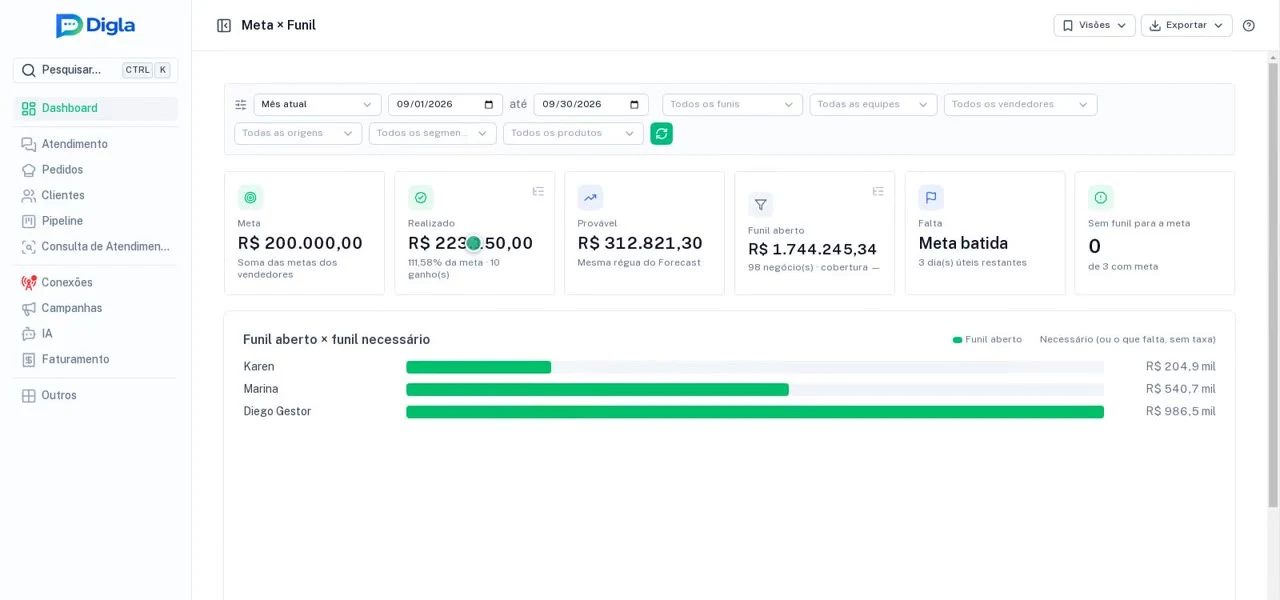Click the filter settings sliders icon
This screenshot has height=600, width=1280.
pyautogui.click(x=241, y=105)
